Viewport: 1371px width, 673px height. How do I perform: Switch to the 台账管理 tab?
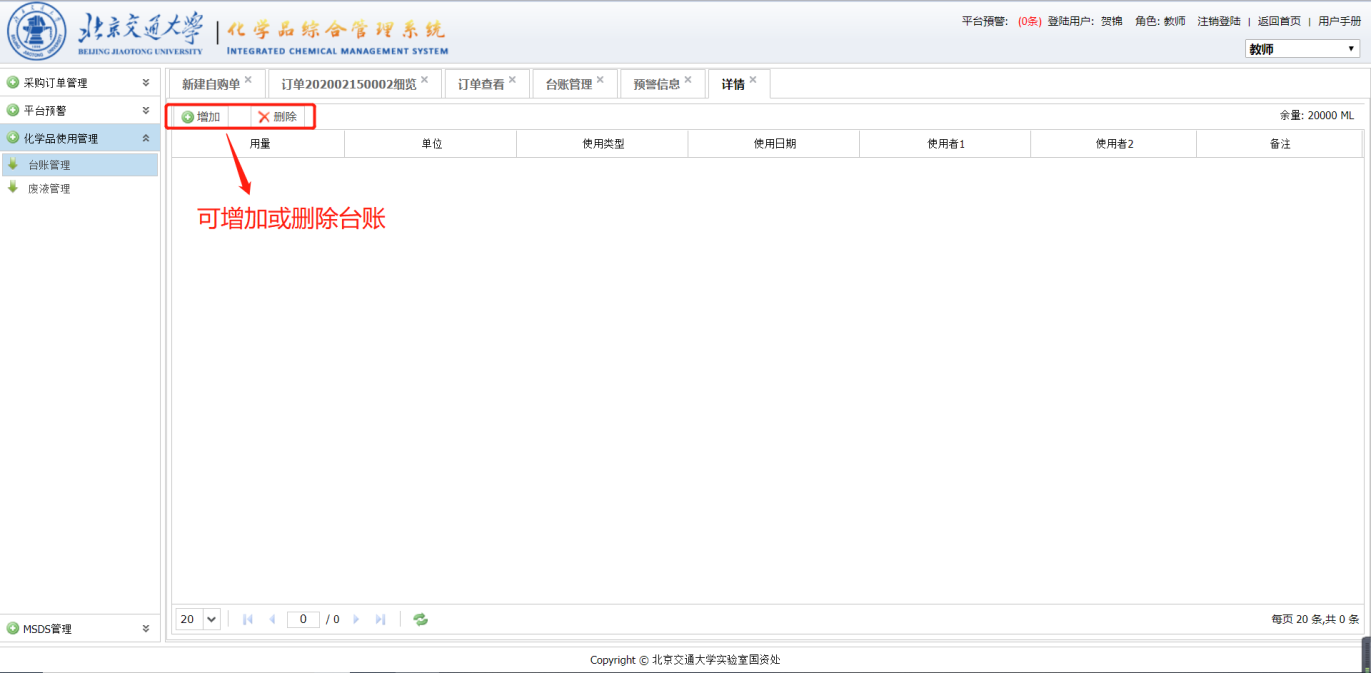pyautogui.click(x=568, y=85)
